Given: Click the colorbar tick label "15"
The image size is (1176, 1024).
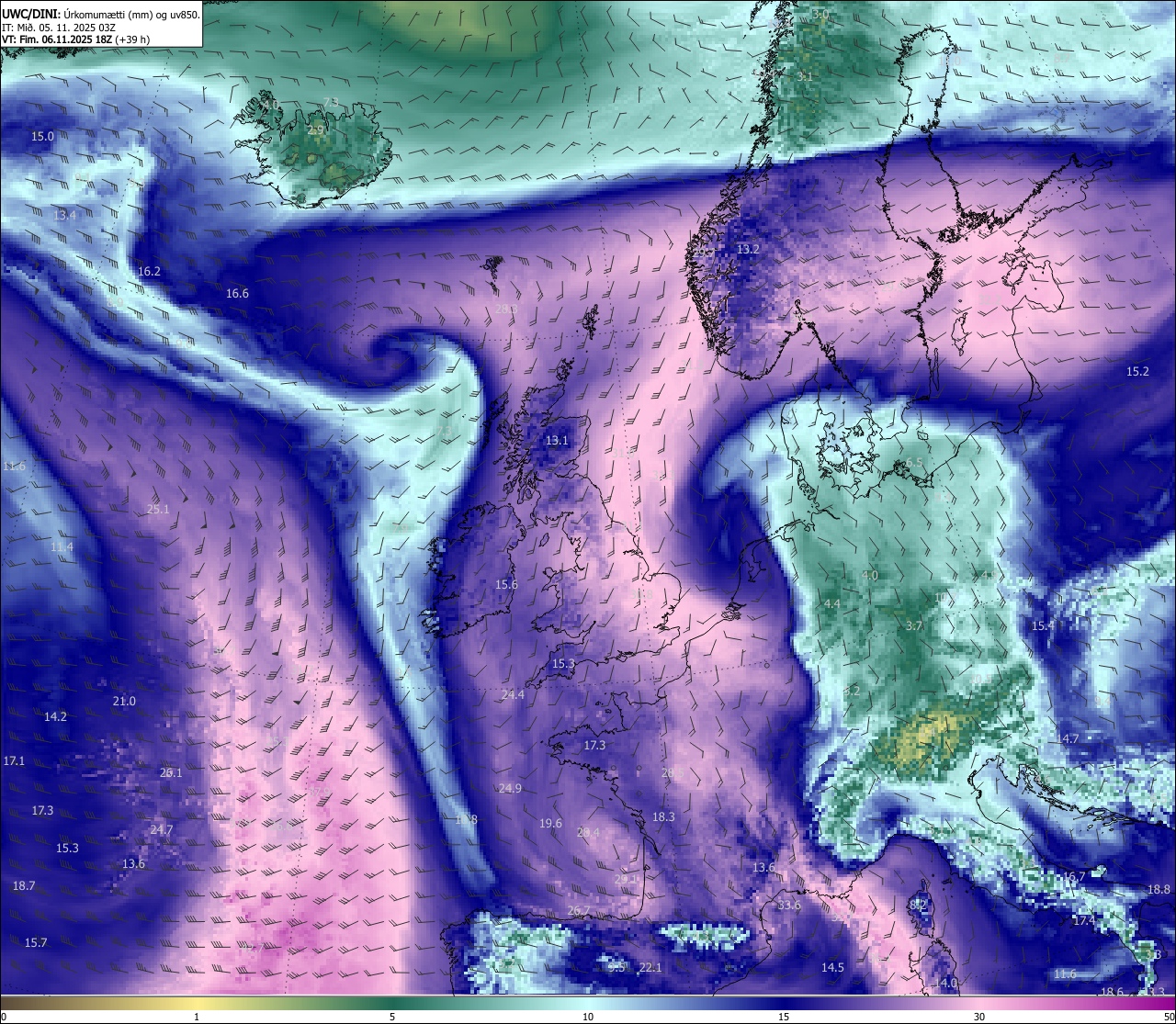Looking at the screenshot, I should 784,1017.
